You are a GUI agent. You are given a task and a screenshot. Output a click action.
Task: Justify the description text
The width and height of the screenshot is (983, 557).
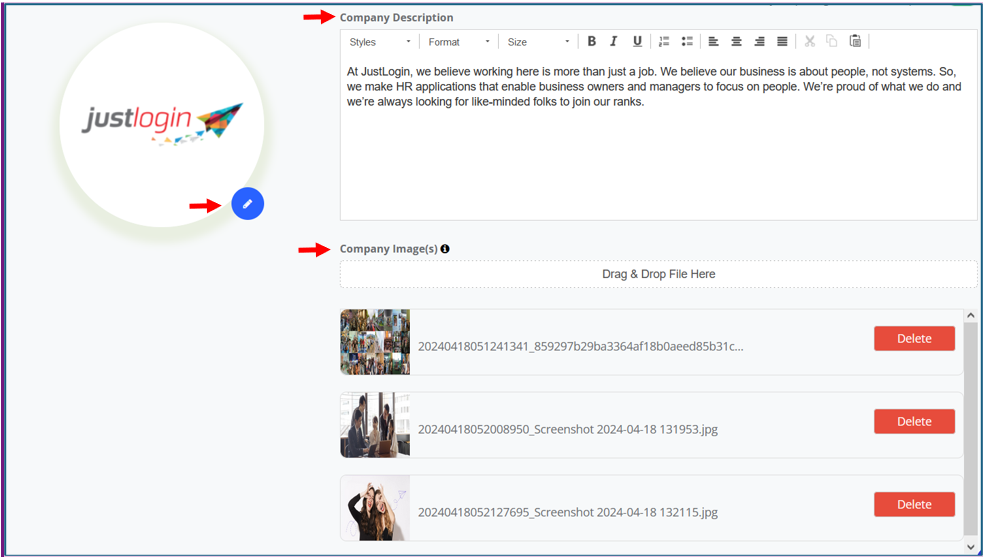pyautogui.click(x=782, y=41)
